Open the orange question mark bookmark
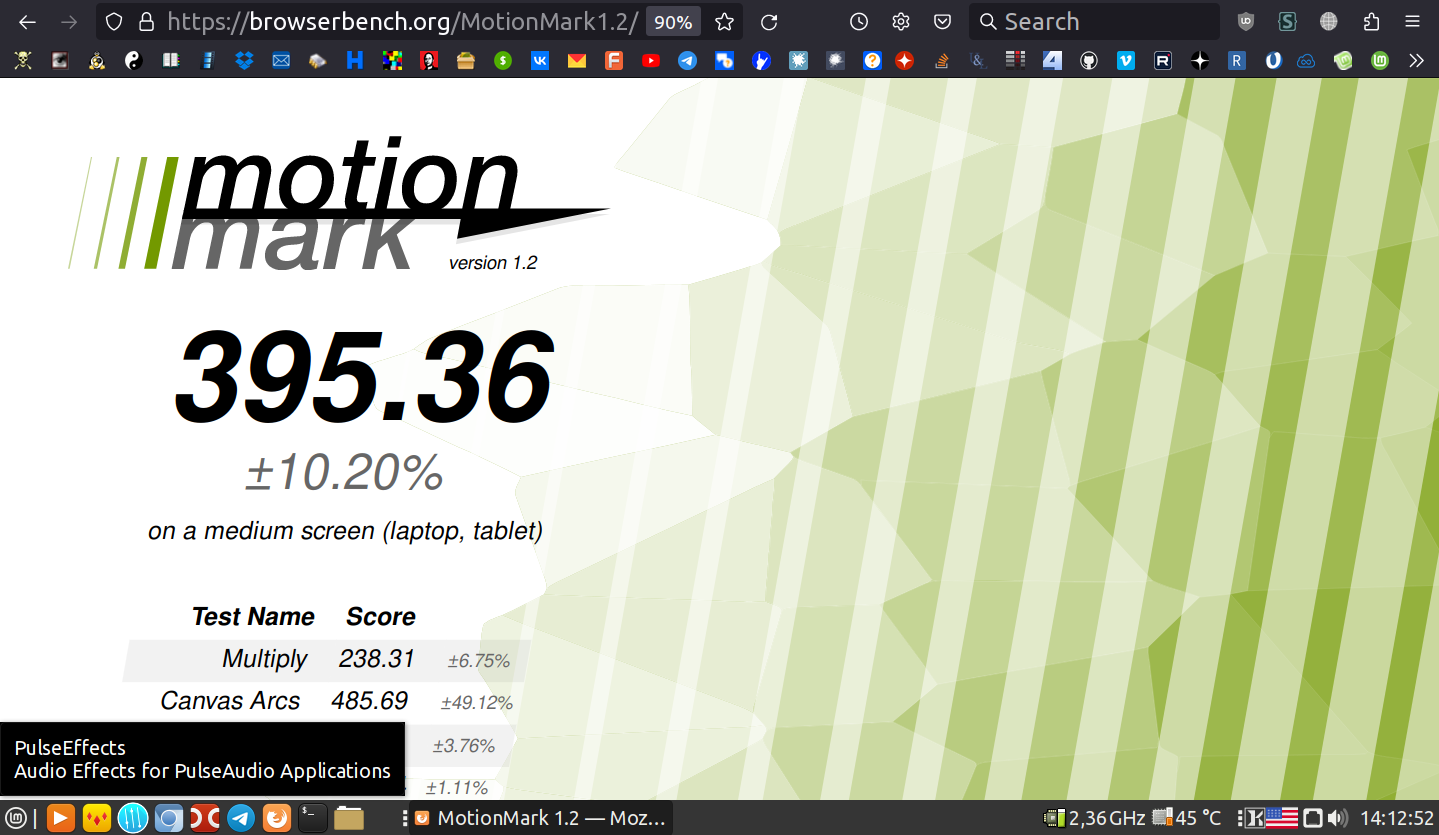Viewport: 1439px width, 835px height. (x=872, y=61)
